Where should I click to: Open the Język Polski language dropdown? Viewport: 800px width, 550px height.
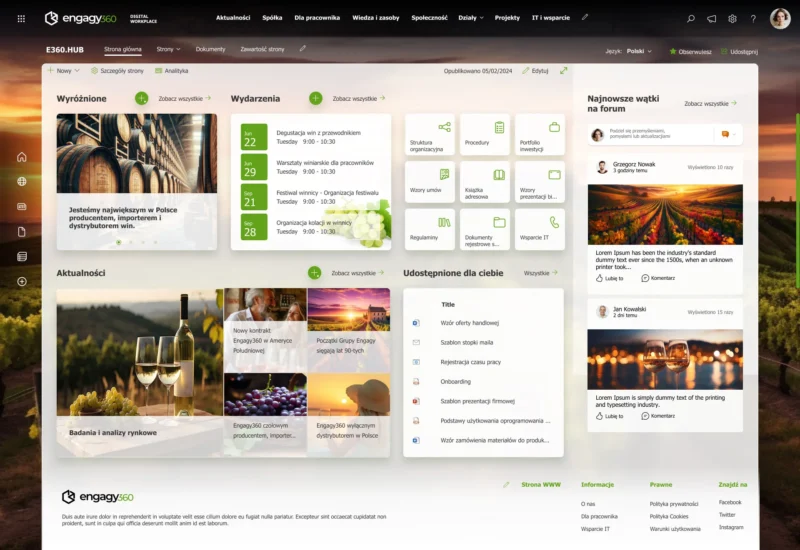pyautogui.click(x=638, y=51)
